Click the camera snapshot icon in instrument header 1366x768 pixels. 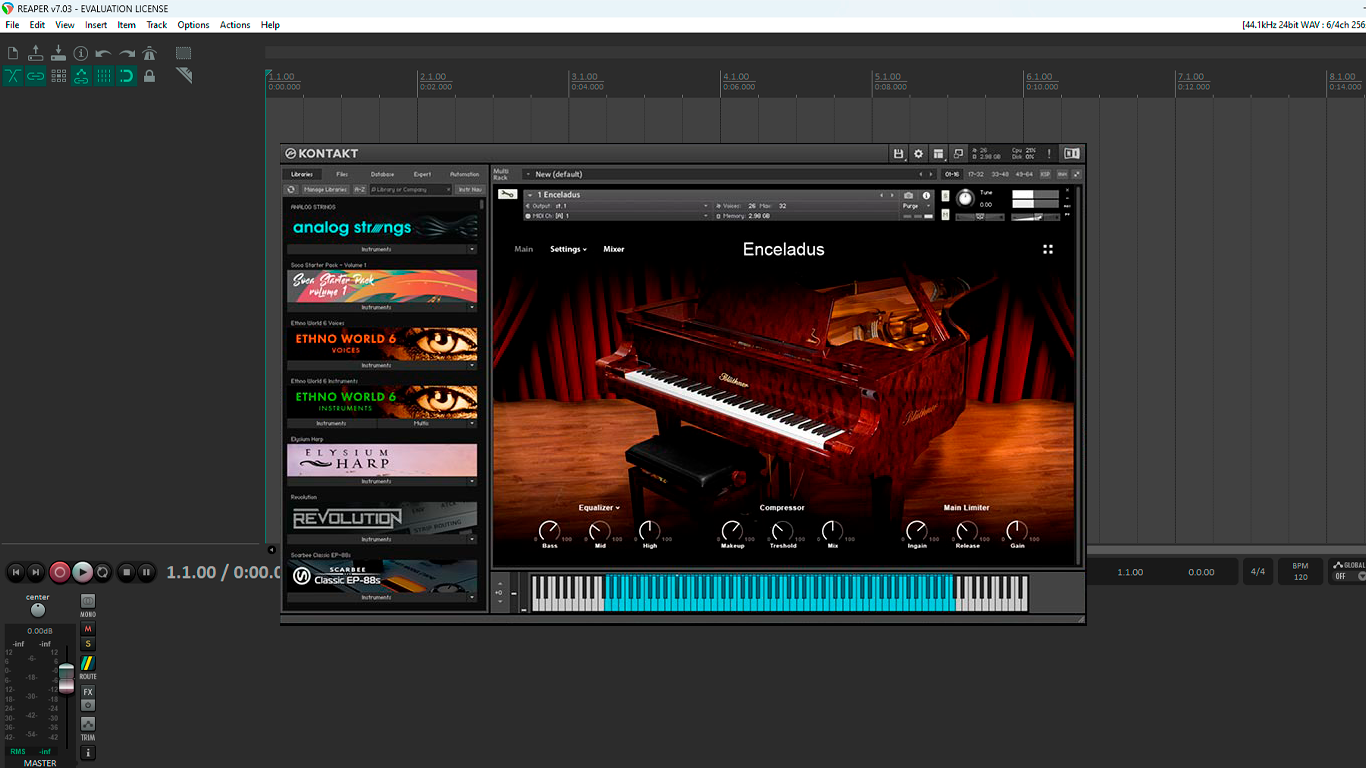click(908, 195)
